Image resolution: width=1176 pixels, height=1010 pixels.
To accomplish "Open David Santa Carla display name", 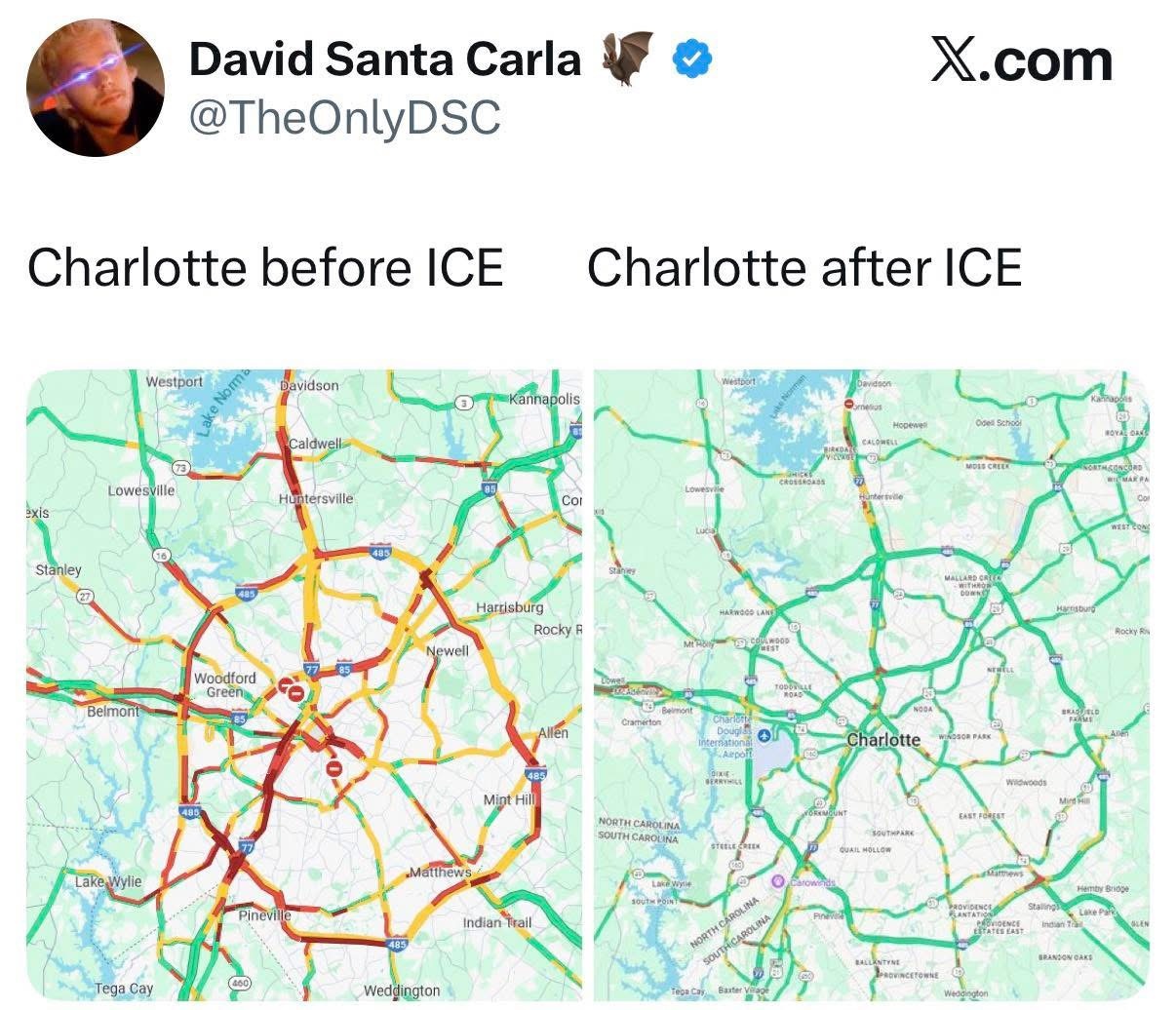I will [385, 59].
